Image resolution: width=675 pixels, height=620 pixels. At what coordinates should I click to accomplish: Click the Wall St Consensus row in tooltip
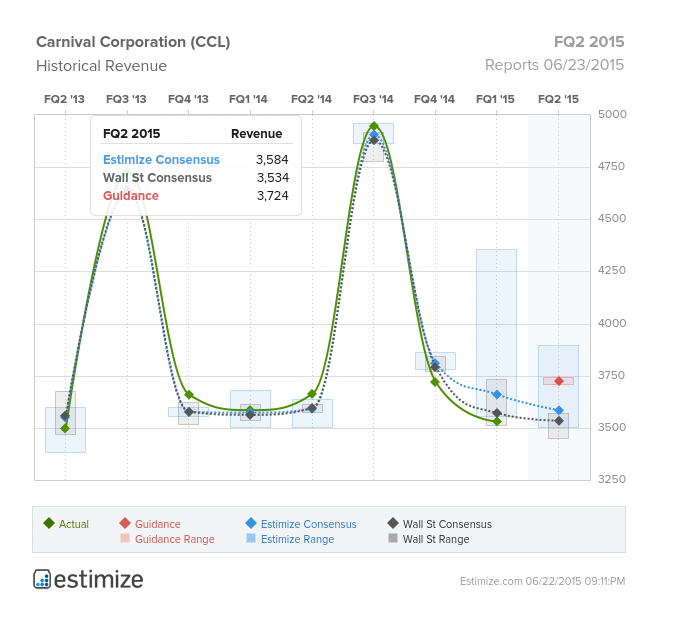tap(196, 177)
